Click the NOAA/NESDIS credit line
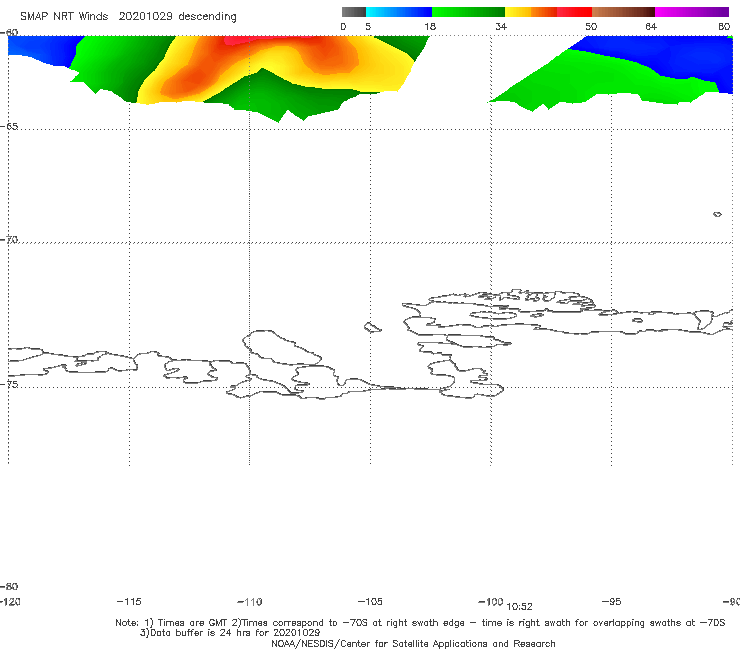The image size is (740, 650). click(x=413, y=643)
